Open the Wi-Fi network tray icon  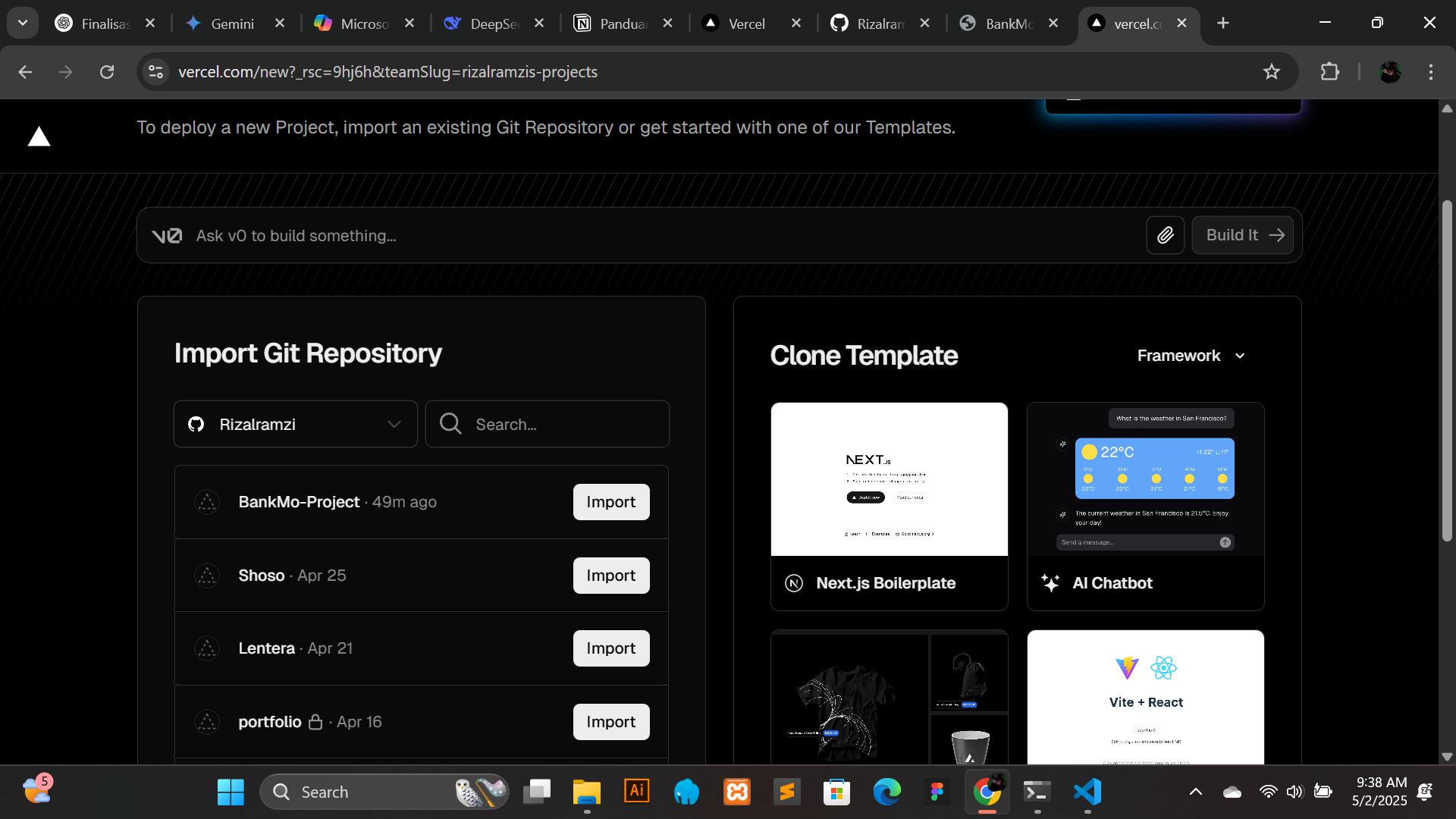pos(1268,792)
